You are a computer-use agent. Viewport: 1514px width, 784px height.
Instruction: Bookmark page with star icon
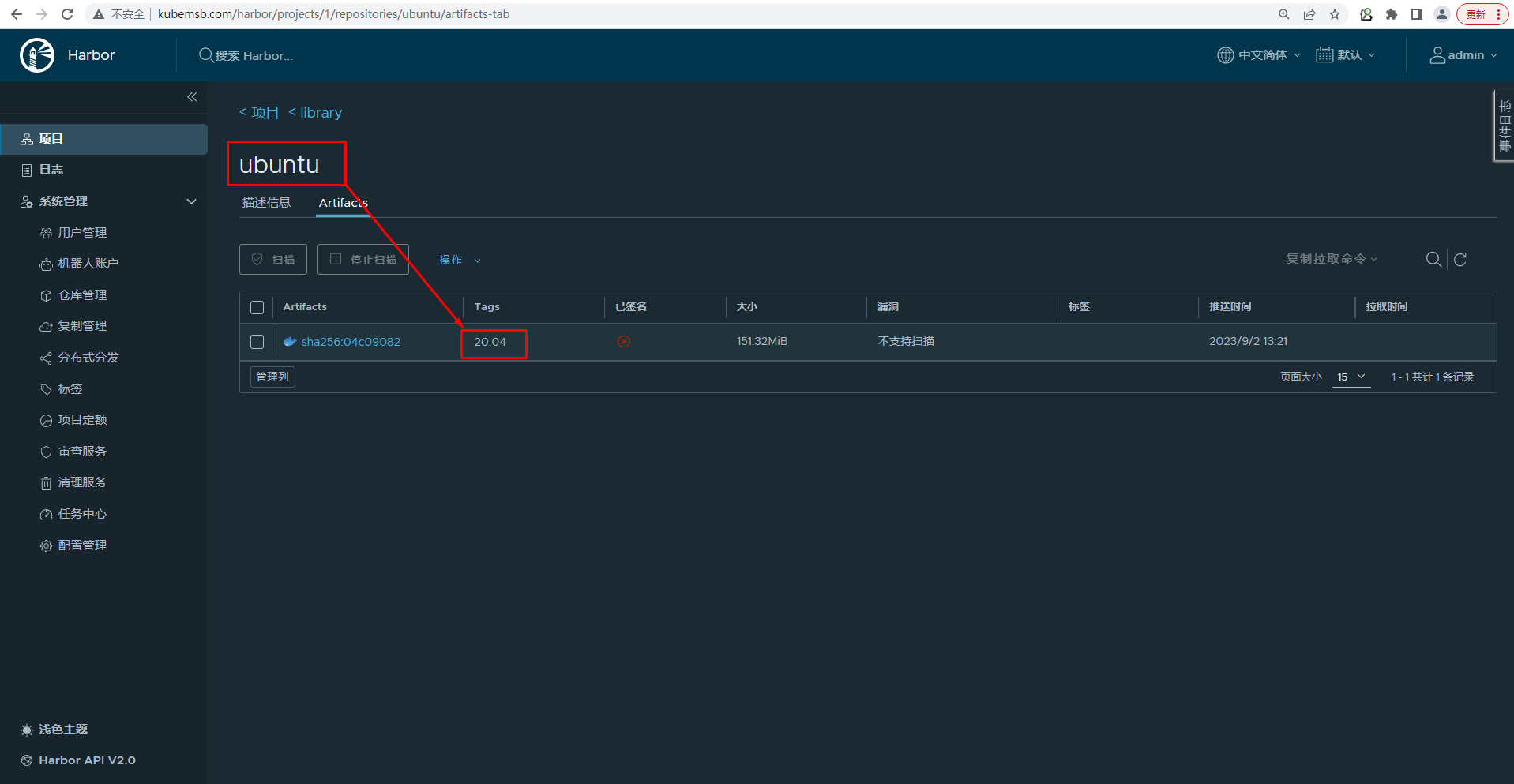[1335, 14]
